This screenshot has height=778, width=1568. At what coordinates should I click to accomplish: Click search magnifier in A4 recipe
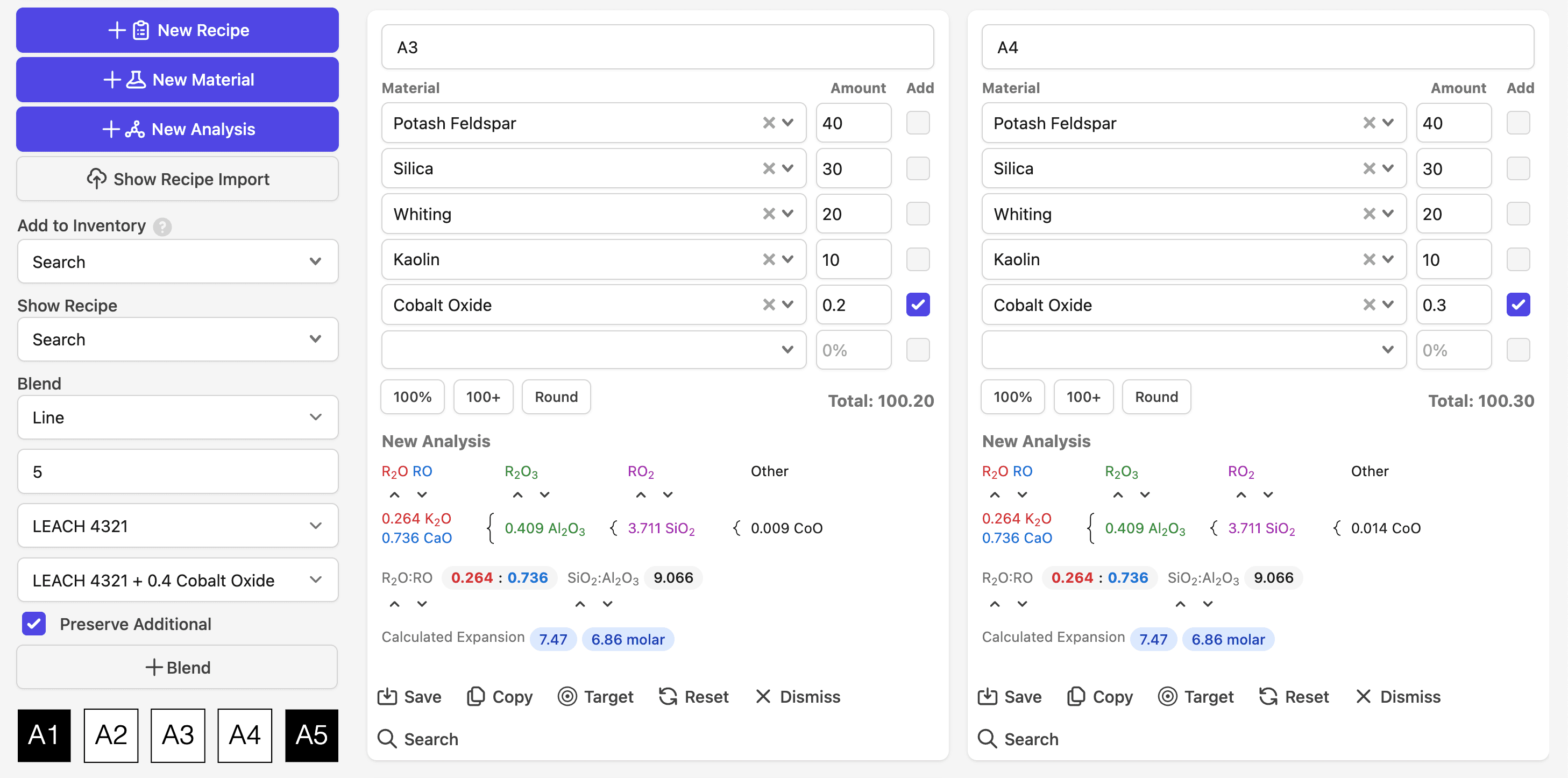(987, 739)
